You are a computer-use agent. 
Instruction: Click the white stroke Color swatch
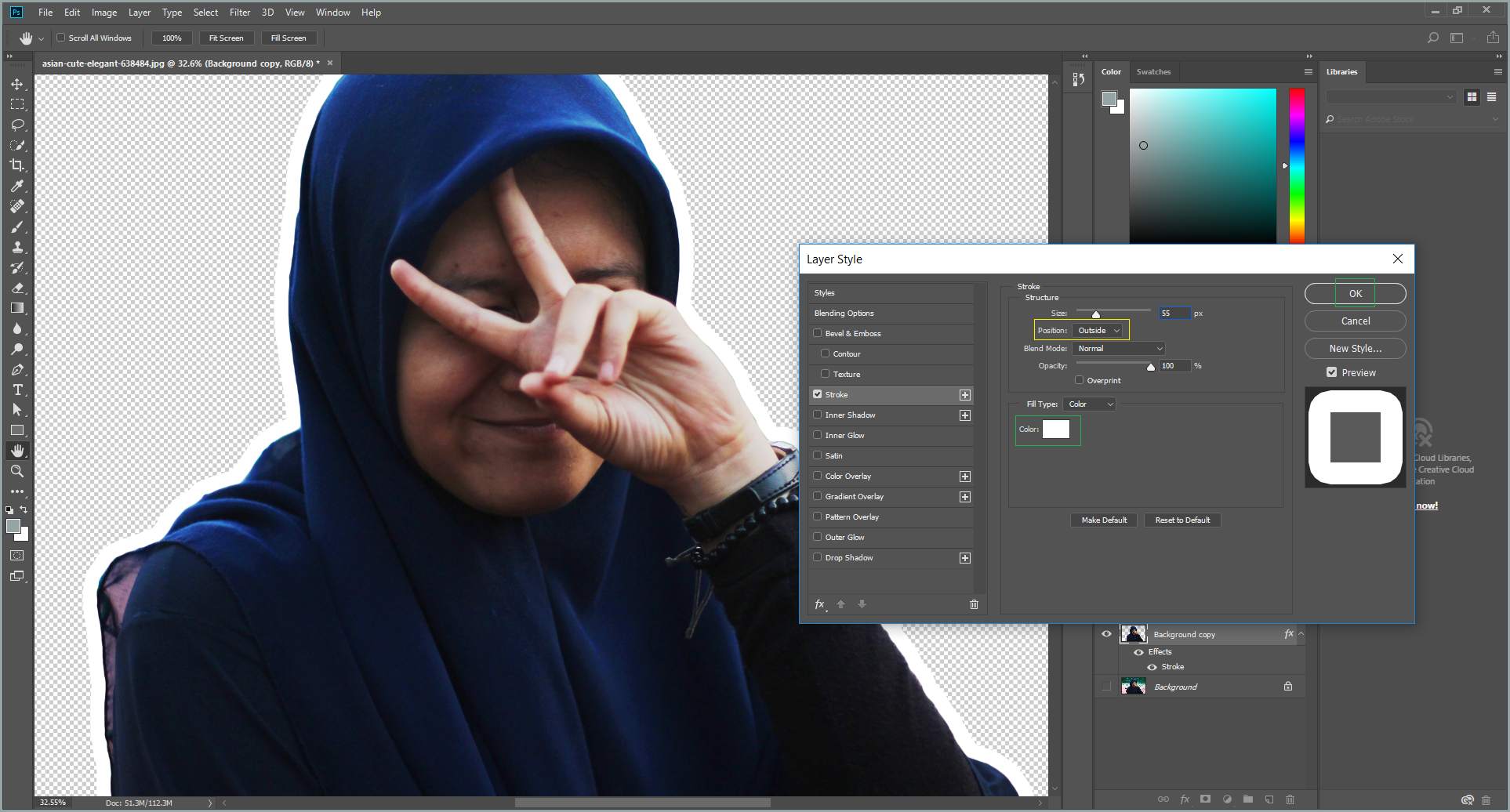[x=1055, y=430]
